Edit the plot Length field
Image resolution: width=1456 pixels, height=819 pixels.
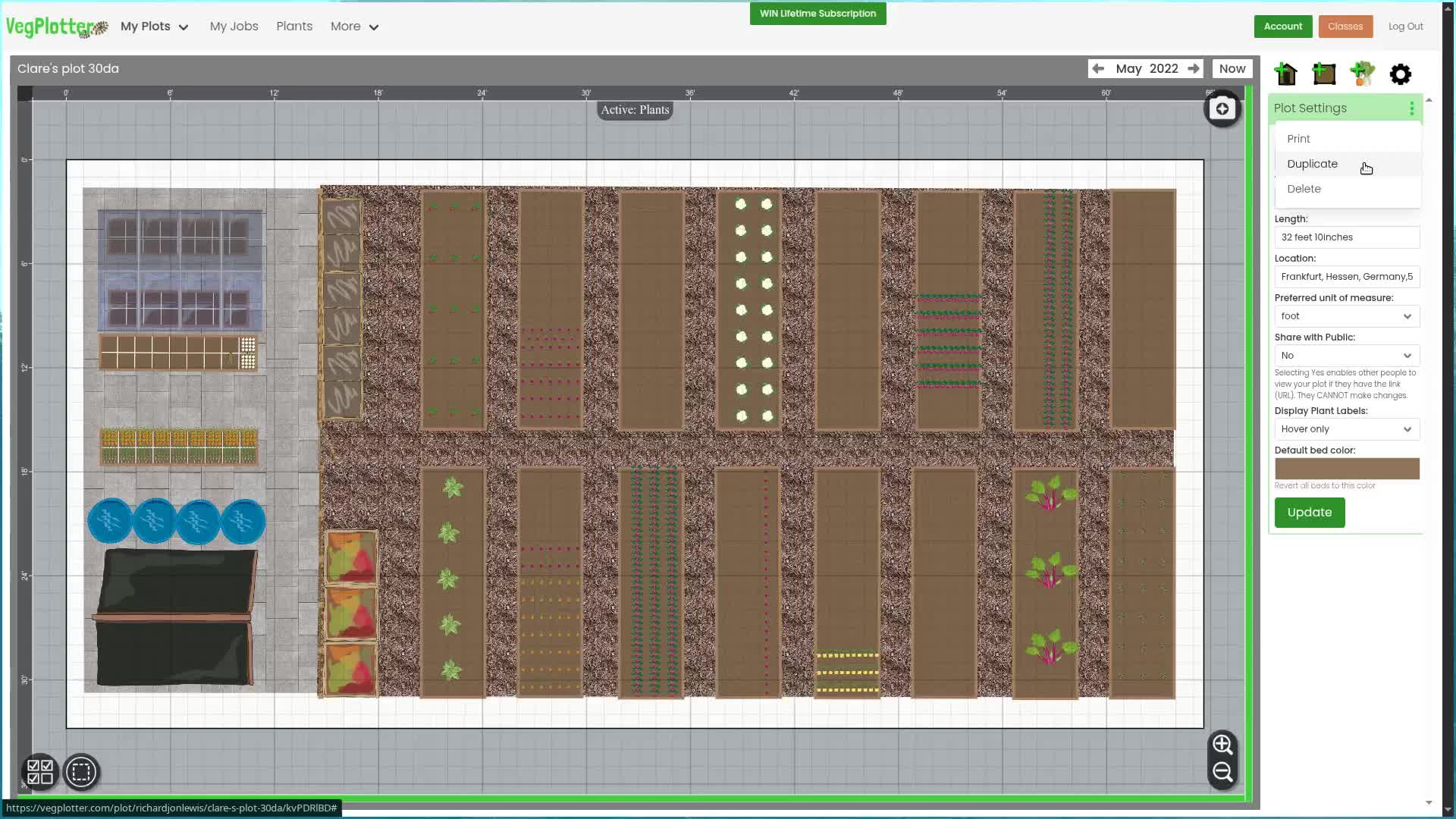1346,237
